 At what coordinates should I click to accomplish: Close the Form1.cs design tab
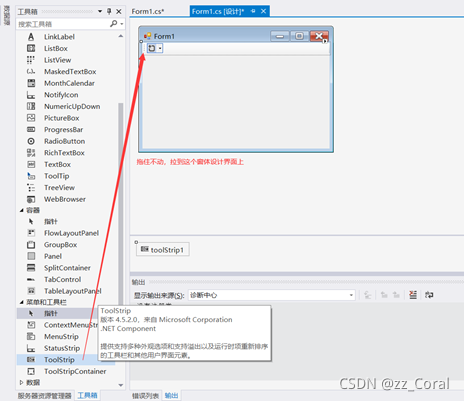pos(263,11)
